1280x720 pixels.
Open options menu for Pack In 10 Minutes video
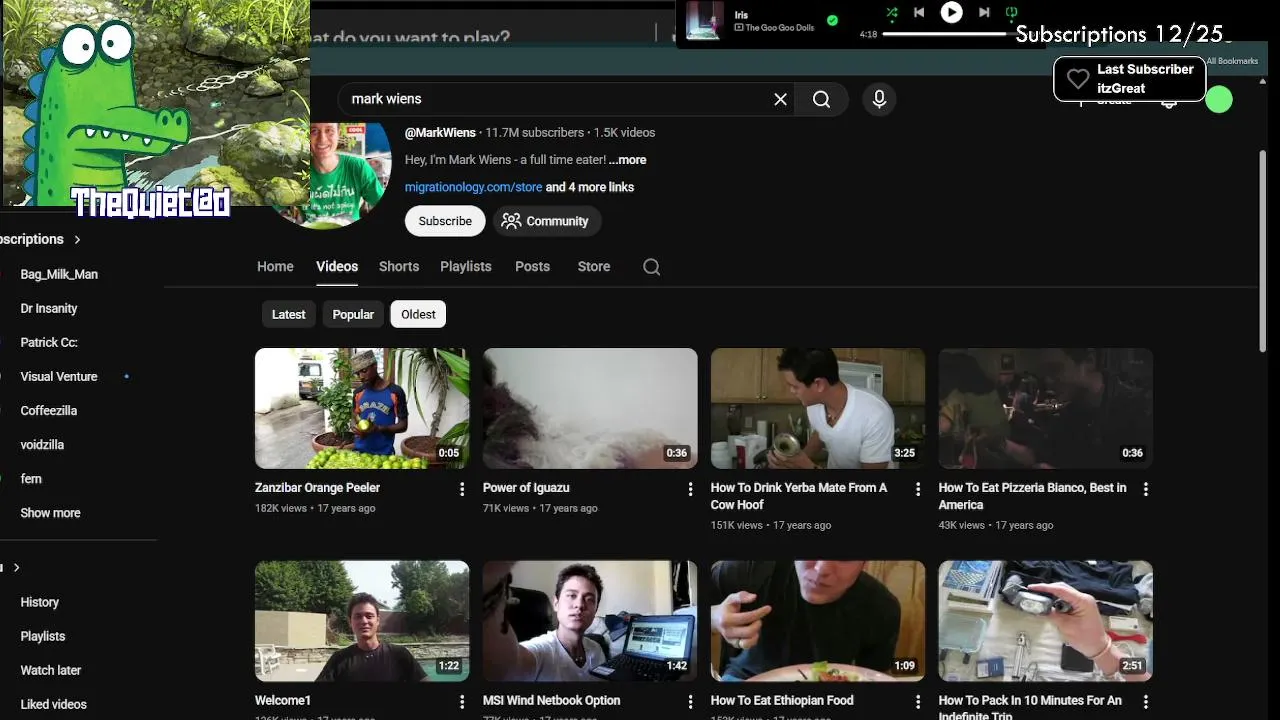(1146, 702)
